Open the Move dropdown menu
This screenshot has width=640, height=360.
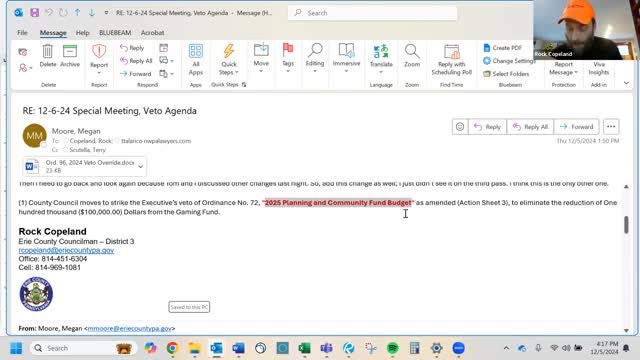pyautogui.click(x=261, y=58)
